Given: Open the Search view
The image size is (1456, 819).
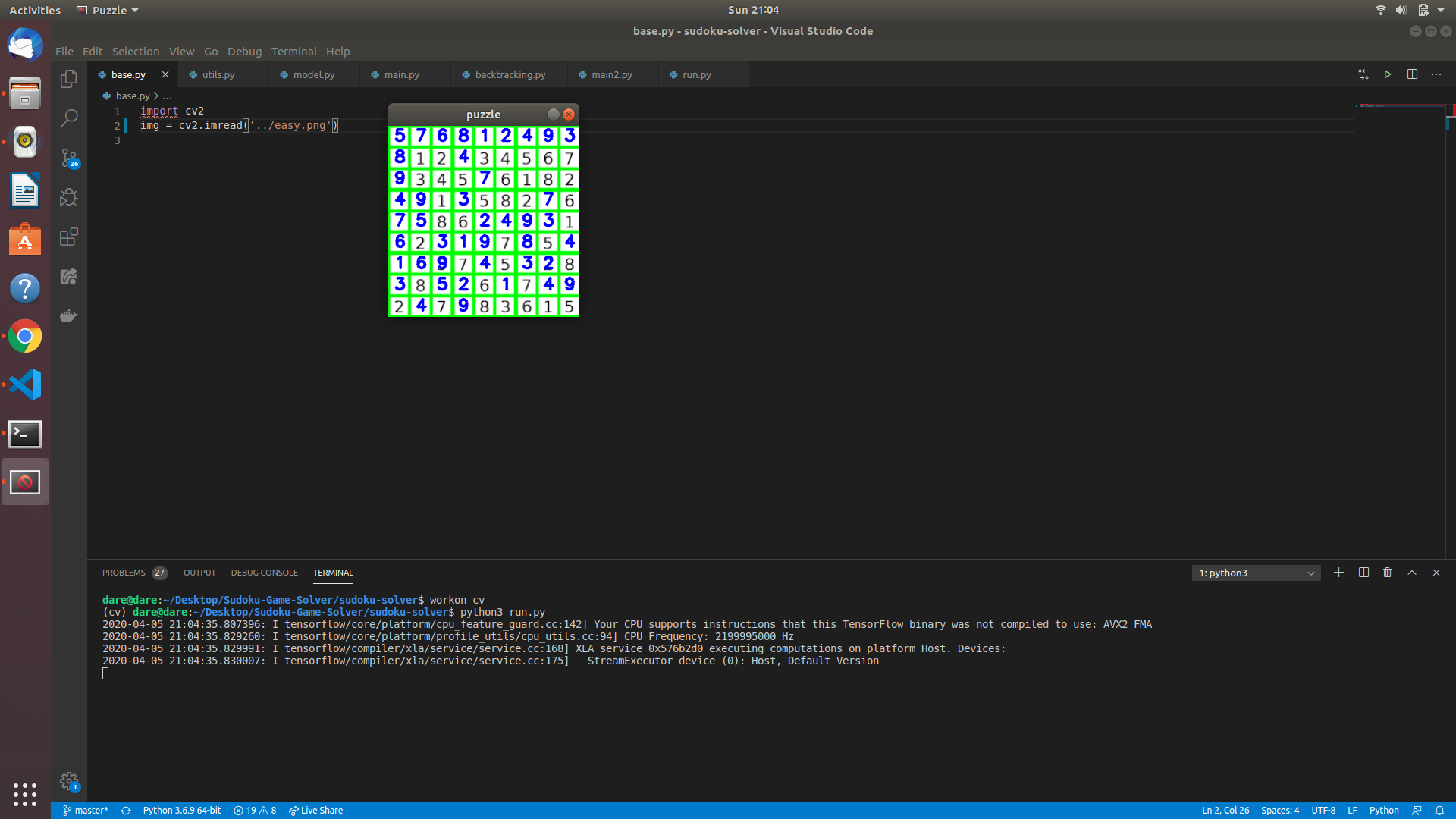Looking at the screenshot, I should click(69, 118).
